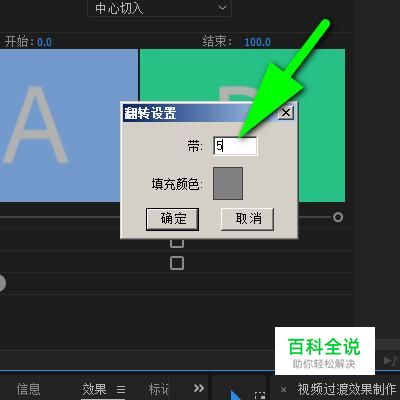Close the 翻转设置 dialog with X
The height and width of the screenshot is (400, 400).
pyautogui.click(x=286, y=113)
